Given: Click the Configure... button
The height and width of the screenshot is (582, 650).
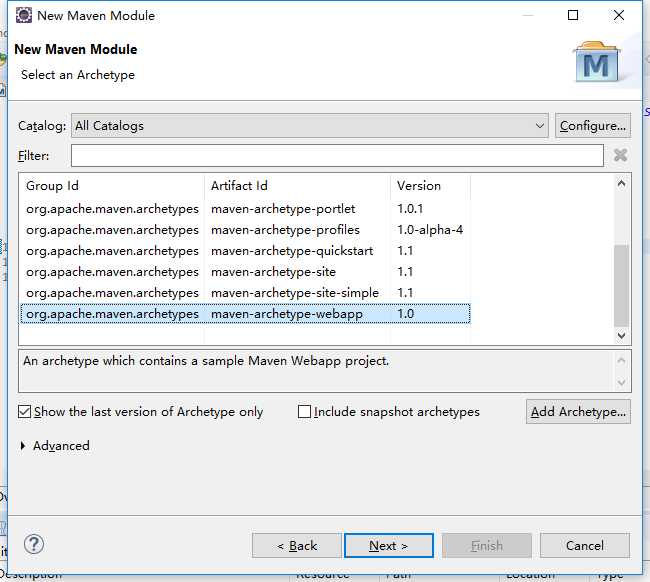Looking at the screenshot, I should [593, 126].
